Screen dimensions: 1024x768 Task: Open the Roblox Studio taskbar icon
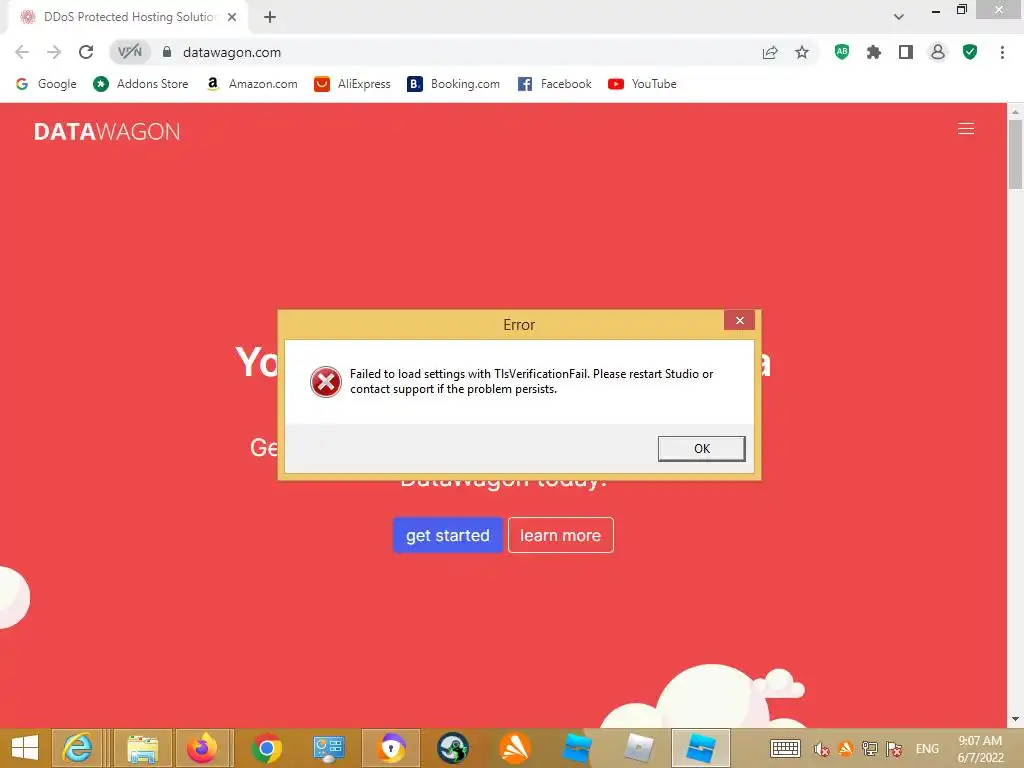point(577,748)
